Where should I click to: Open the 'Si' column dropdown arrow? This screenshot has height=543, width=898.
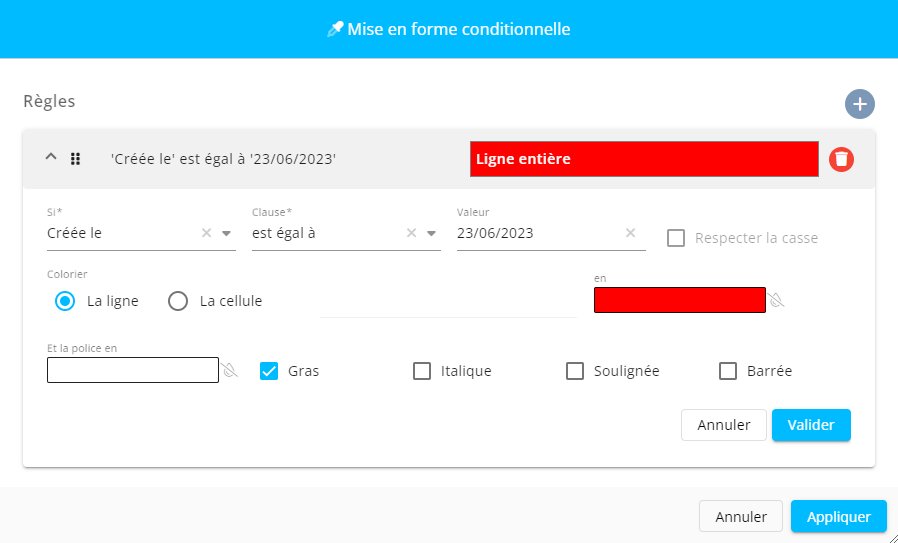(227, 233)
